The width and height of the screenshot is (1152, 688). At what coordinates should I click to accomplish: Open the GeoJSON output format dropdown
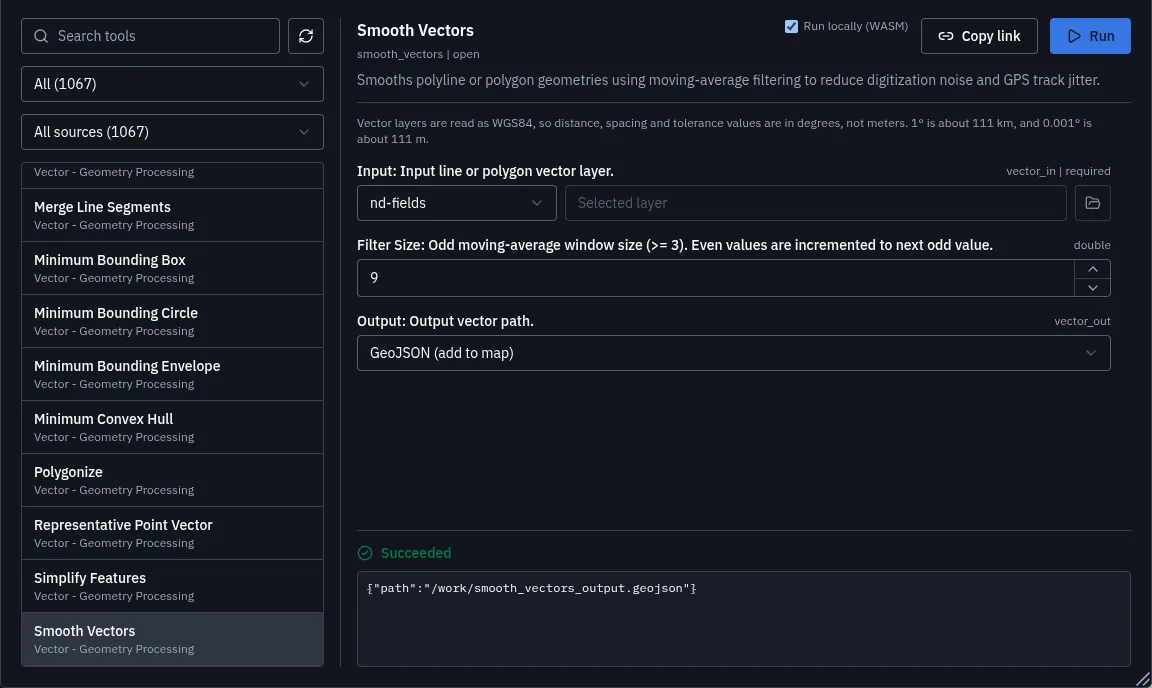tap(733, 353)
